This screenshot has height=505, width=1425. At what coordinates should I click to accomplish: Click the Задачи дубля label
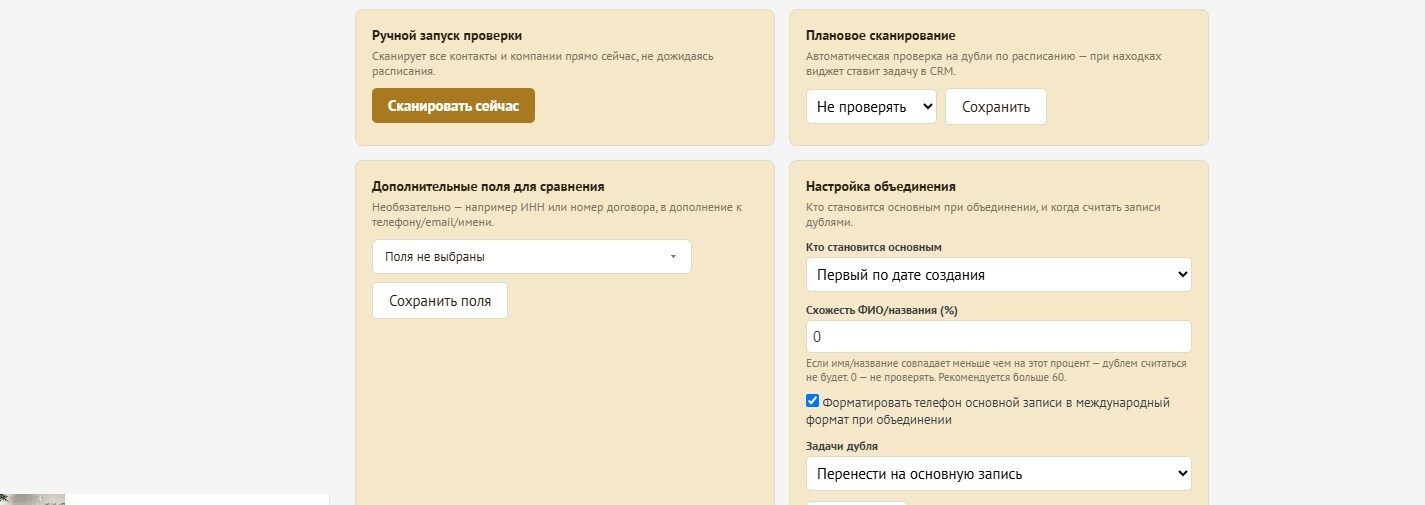842,447
